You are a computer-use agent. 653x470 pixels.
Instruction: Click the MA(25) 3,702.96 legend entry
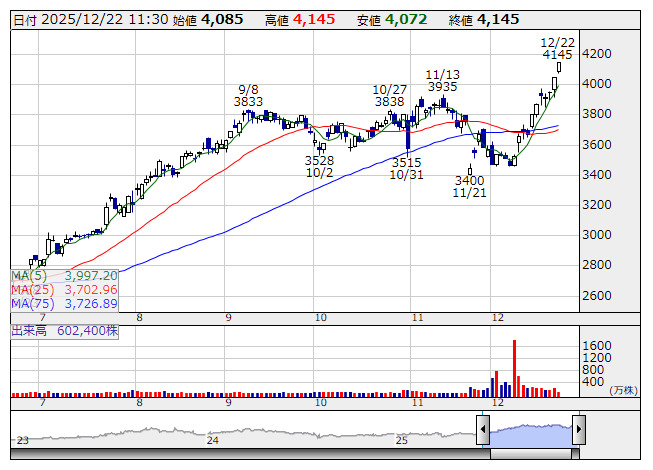(x=65, y=290)
